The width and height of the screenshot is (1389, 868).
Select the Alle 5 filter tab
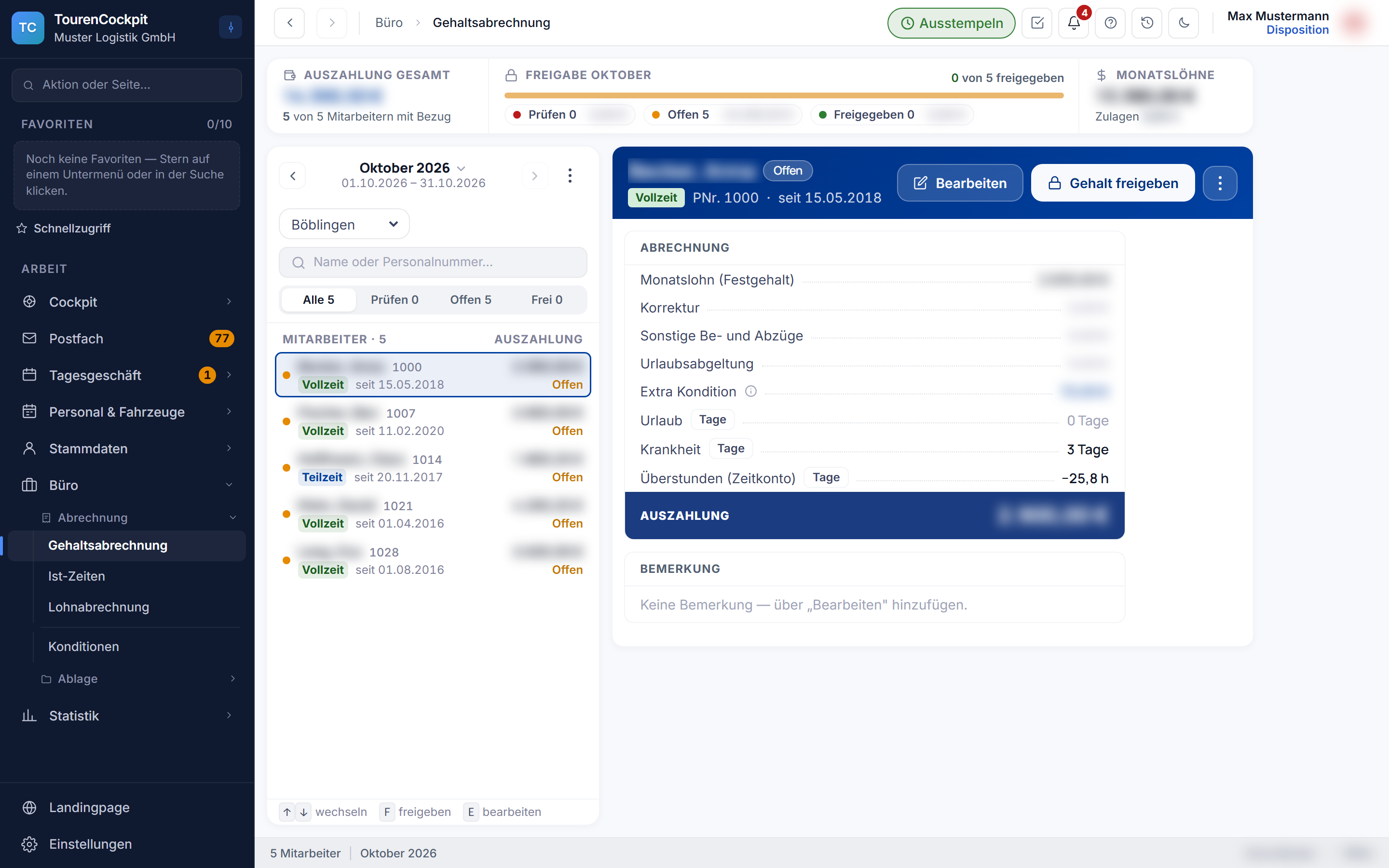point(318,299)
